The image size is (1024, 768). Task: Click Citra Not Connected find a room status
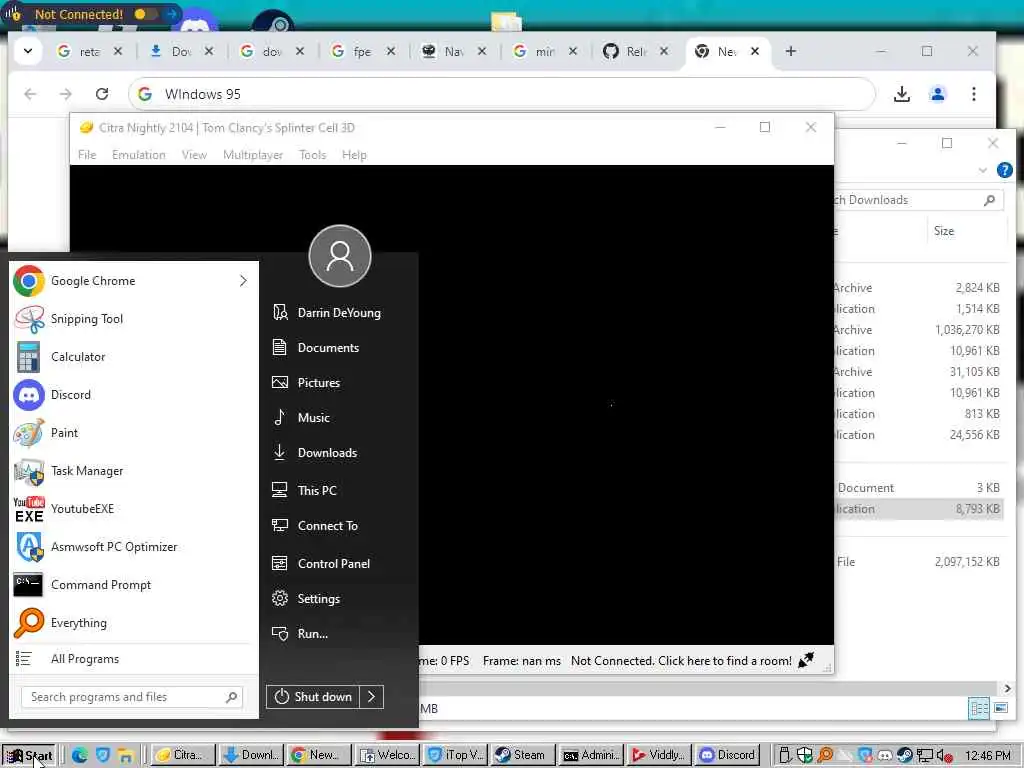(681, 661)
